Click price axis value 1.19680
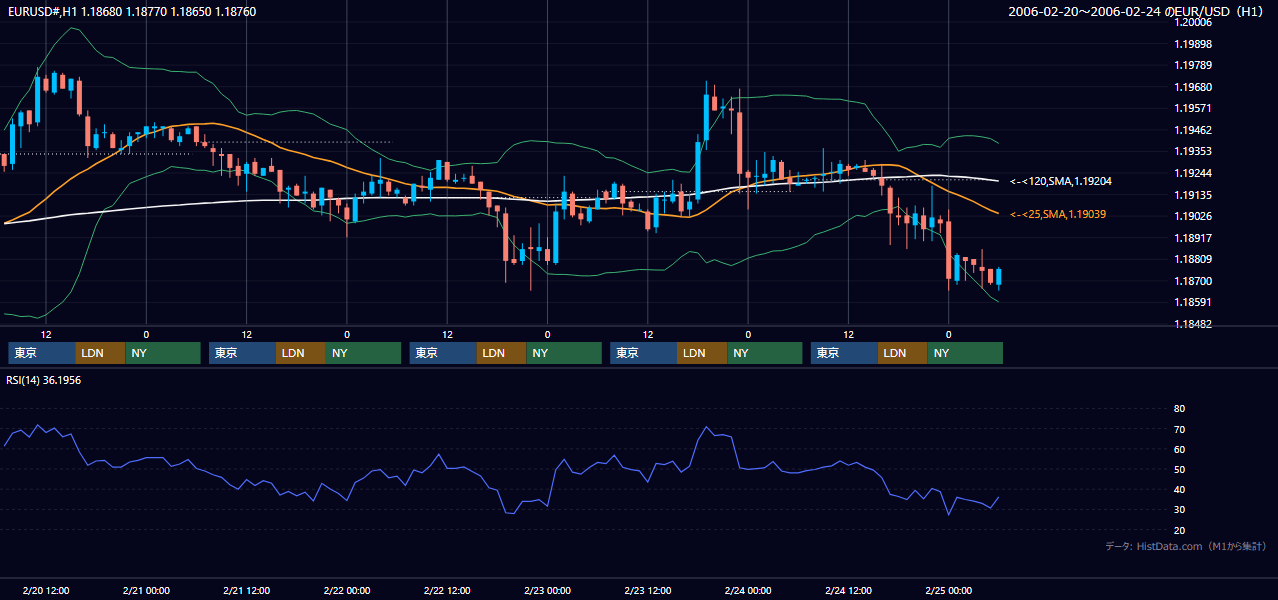 coord(1191,87)
